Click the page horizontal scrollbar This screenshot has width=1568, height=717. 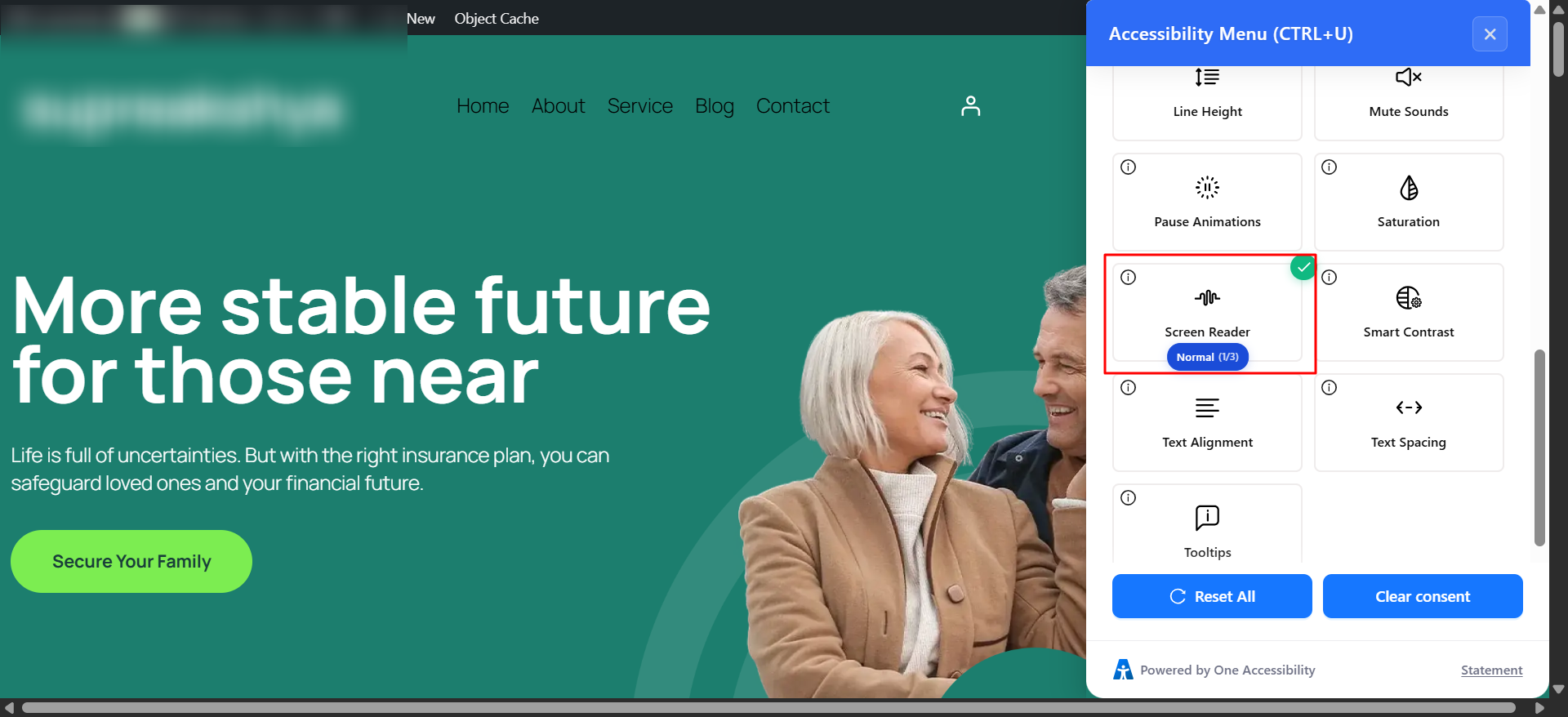point(768,708)
